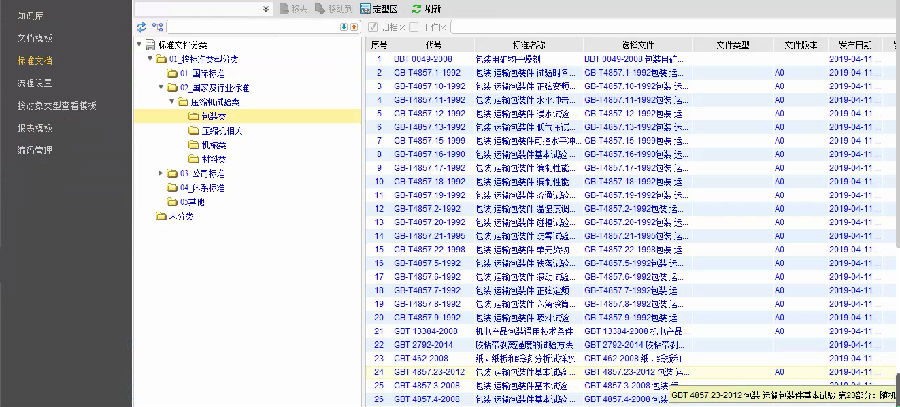Toggle the first checkbox above the table
Screen dimensions: 900x407
[373, 26]
